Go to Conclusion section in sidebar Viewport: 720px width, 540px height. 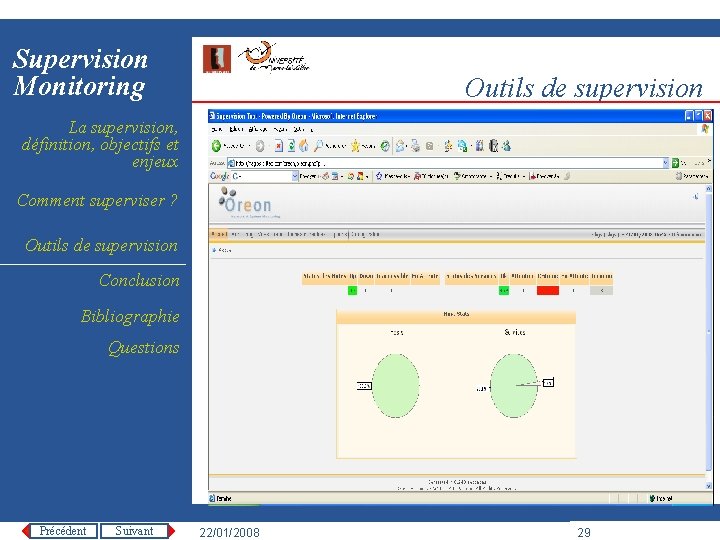click(x=139, y=280)
